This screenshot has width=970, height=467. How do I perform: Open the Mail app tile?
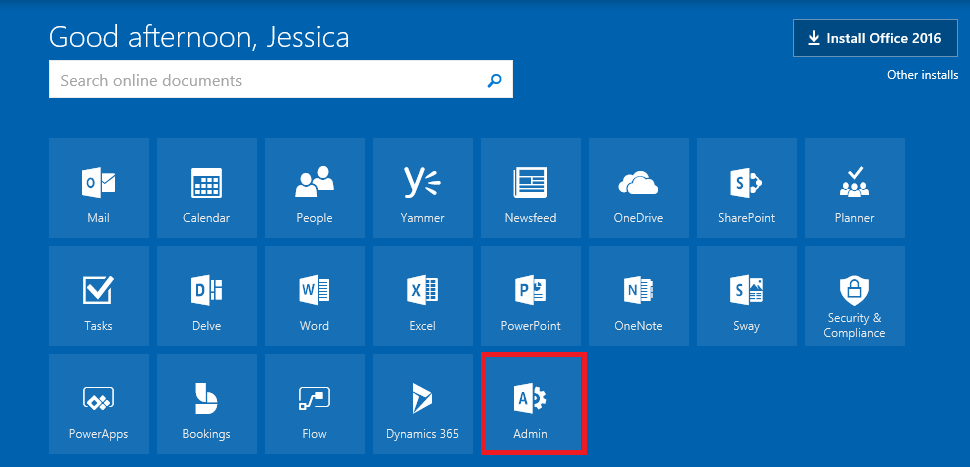(98, 188)
